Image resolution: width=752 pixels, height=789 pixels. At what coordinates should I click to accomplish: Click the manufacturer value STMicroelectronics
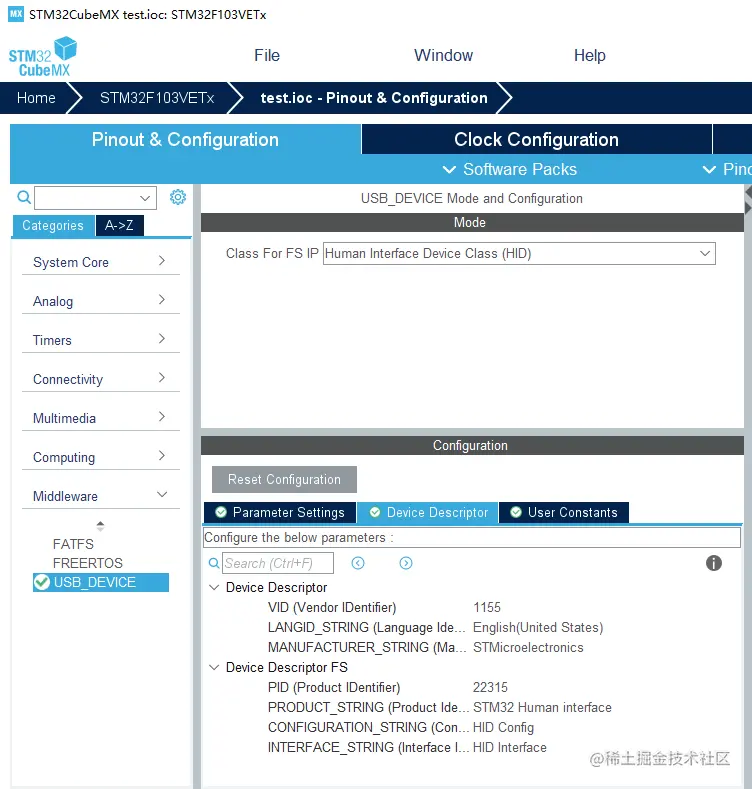point(528,647)
